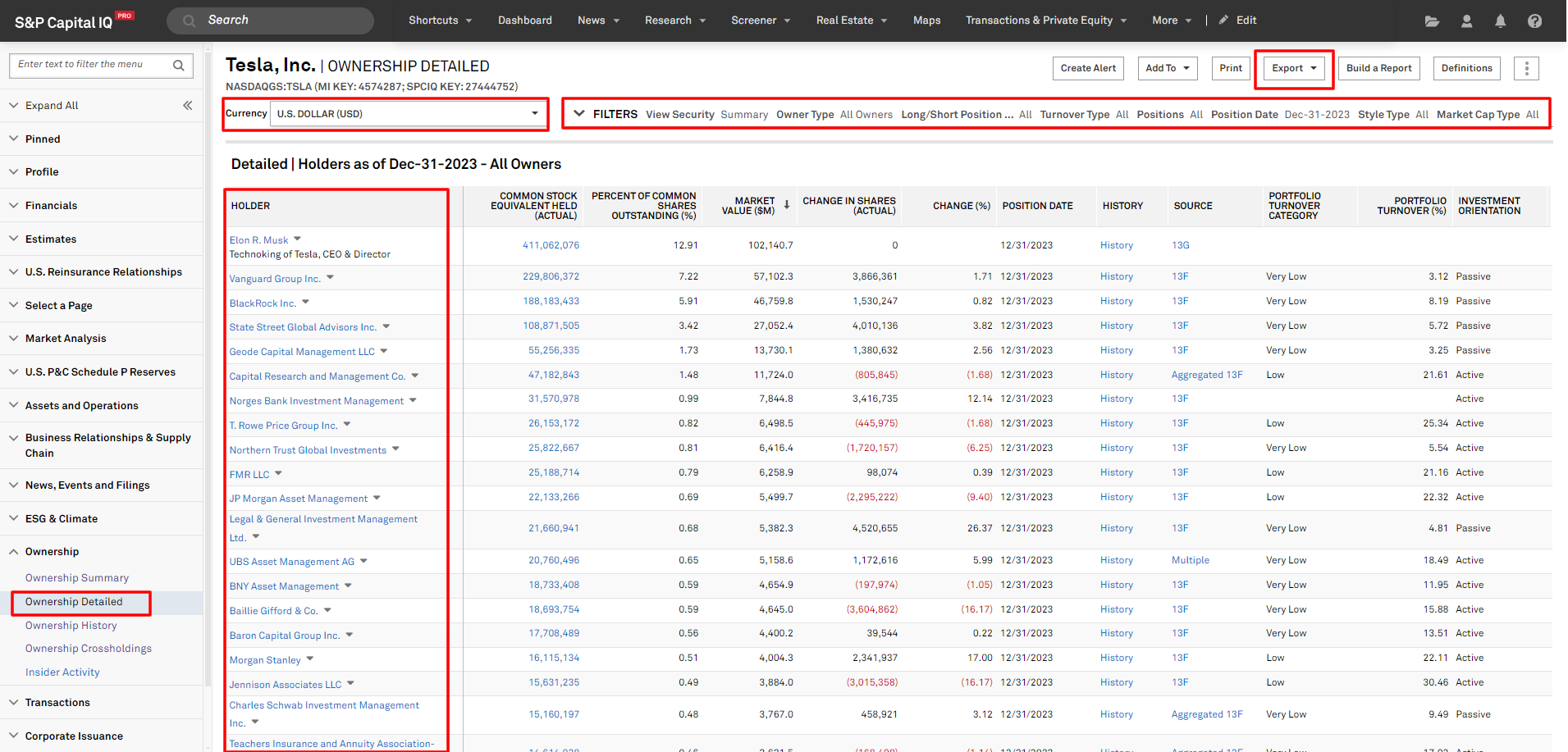This screenshot has width=1568, height=752.
Task: Click the Build a Report button
Action: [x=1379, y=68]
